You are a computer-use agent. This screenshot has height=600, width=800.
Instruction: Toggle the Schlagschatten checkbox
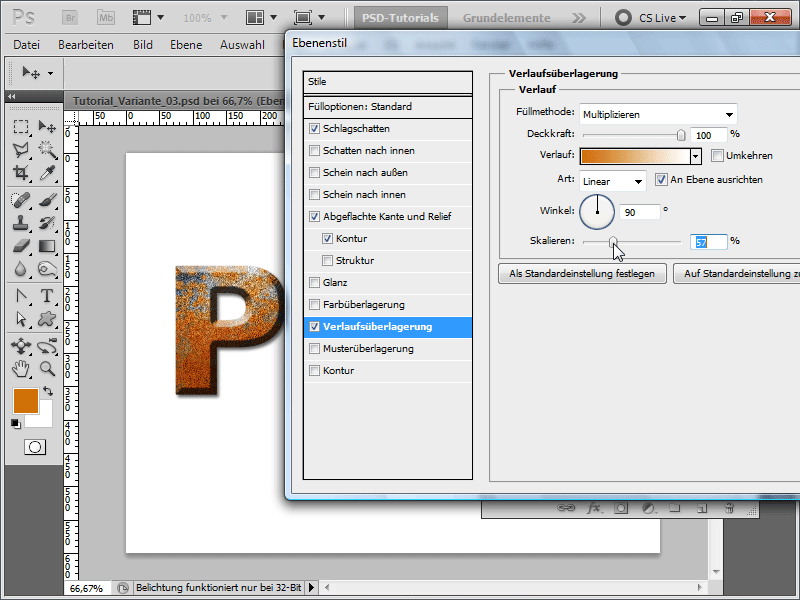click(314, 129)
